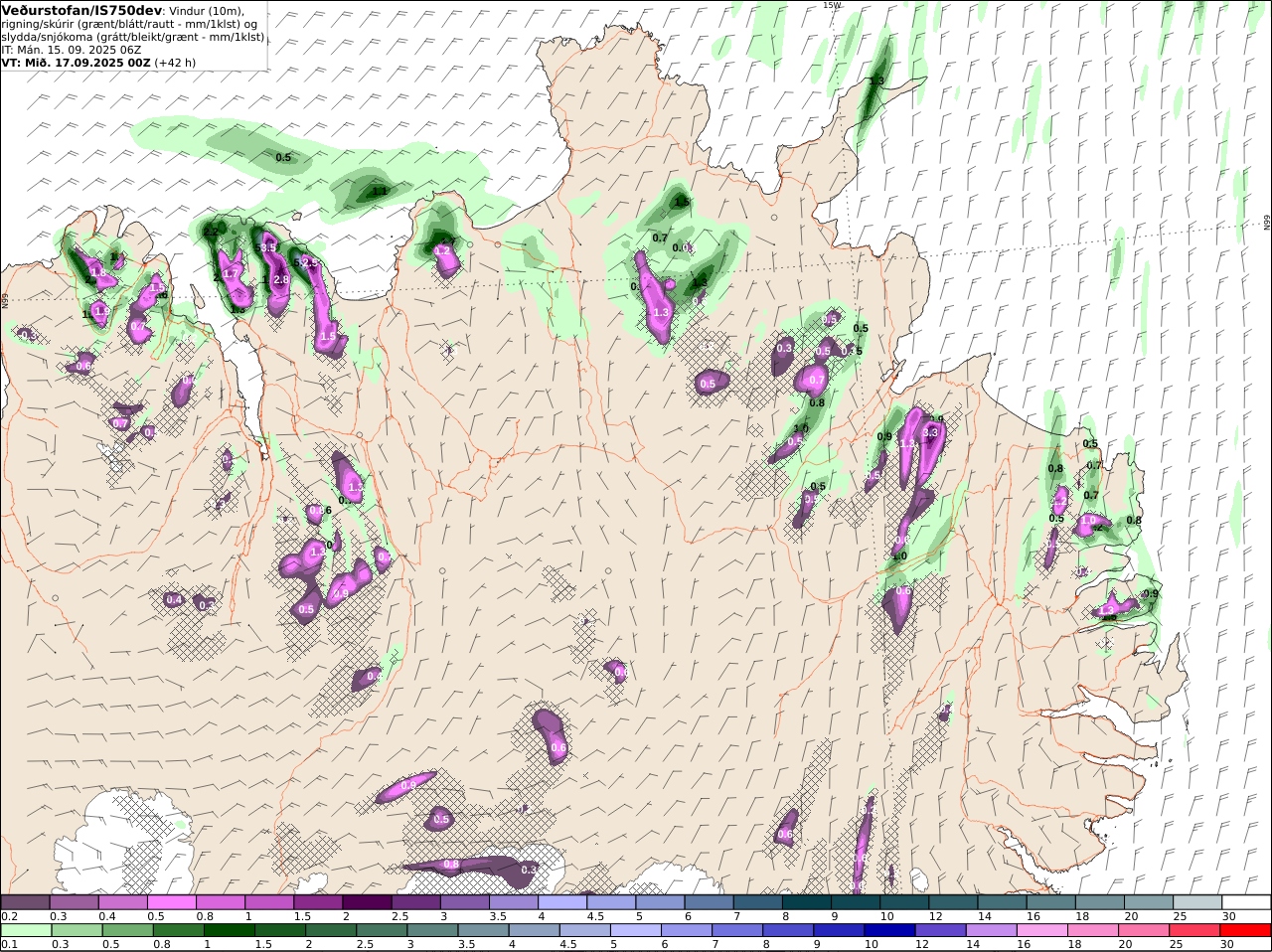Click the 2.8 snowfall value on the map

(281, 280)
